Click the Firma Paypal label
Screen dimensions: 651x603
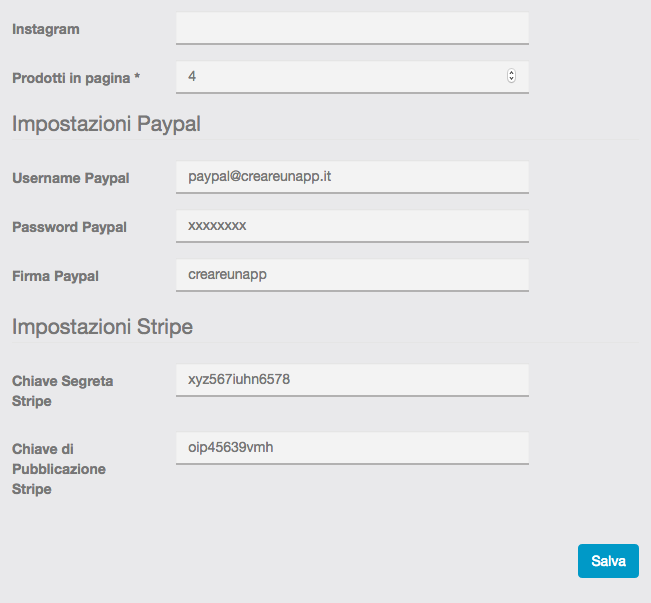point(55,276)
